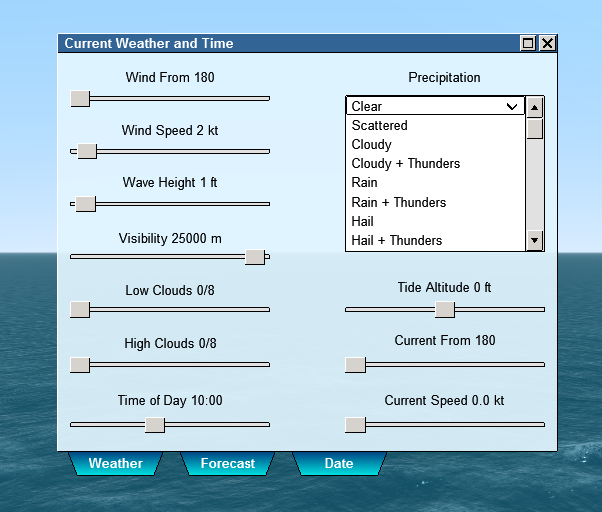
Task: Click the Wind From 180 slider handle
Action: tap(80, 99)
